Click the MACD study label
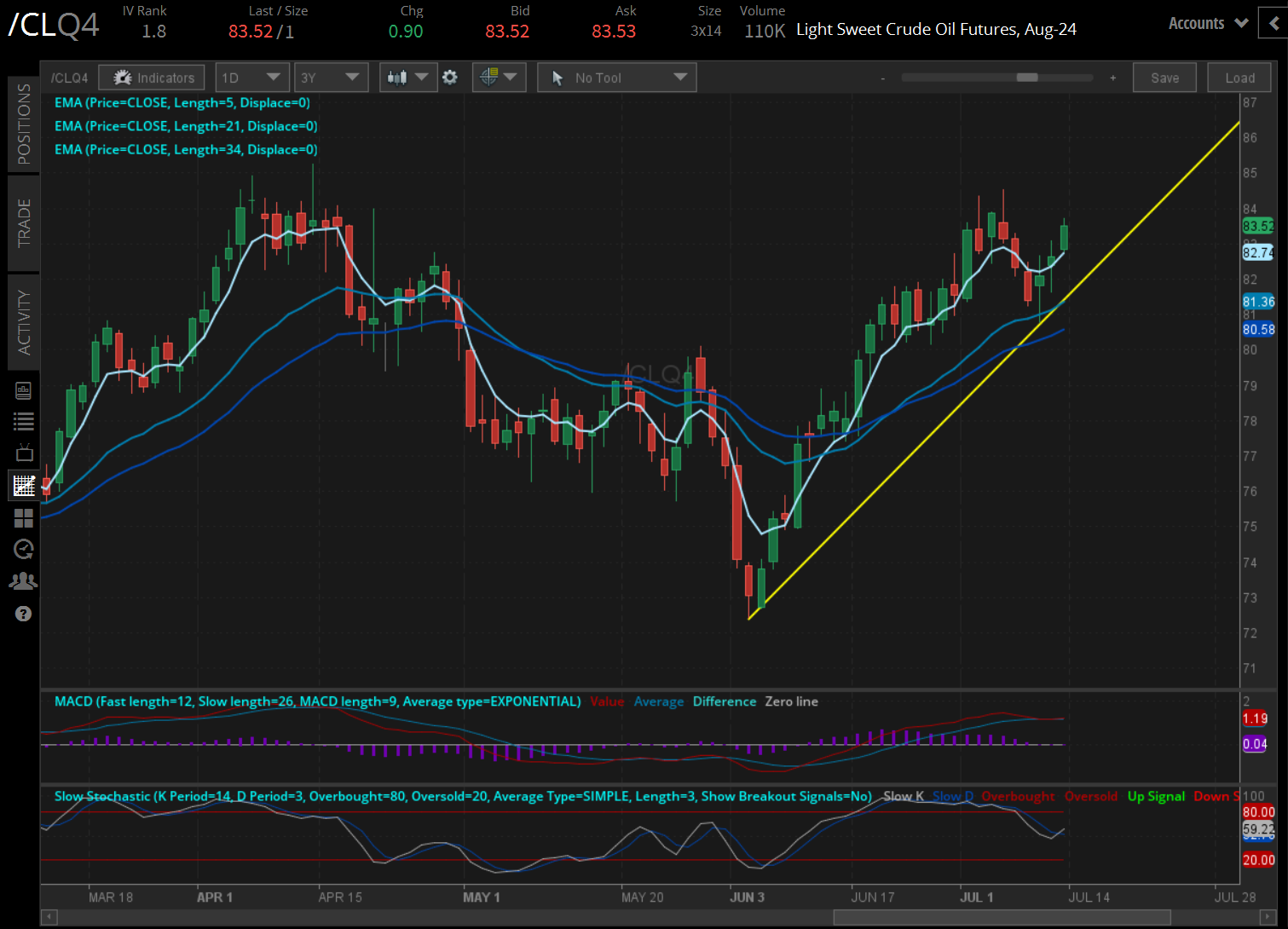Viewport: 1288px width, 929px height. [317, 701]
